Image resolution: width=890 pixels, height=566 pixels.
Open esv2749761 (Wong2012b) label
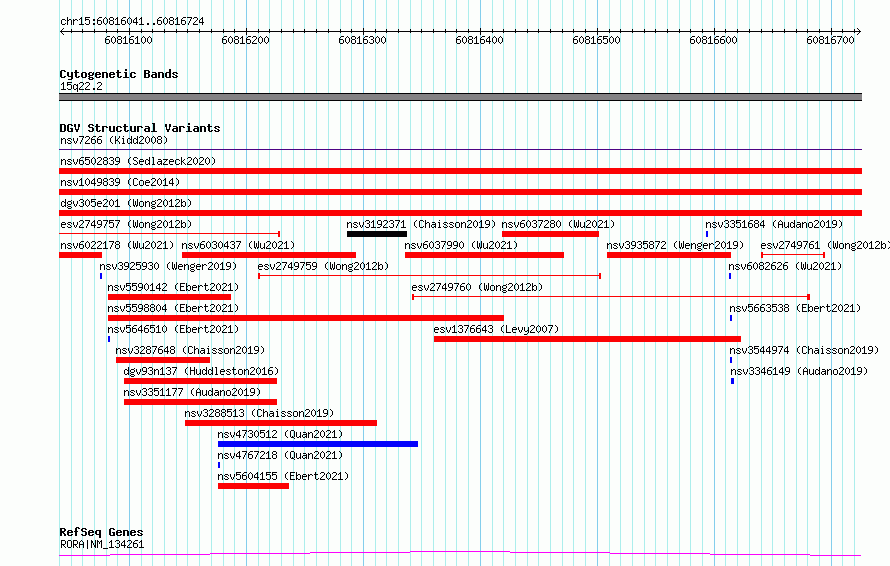(x=825, y=245)
